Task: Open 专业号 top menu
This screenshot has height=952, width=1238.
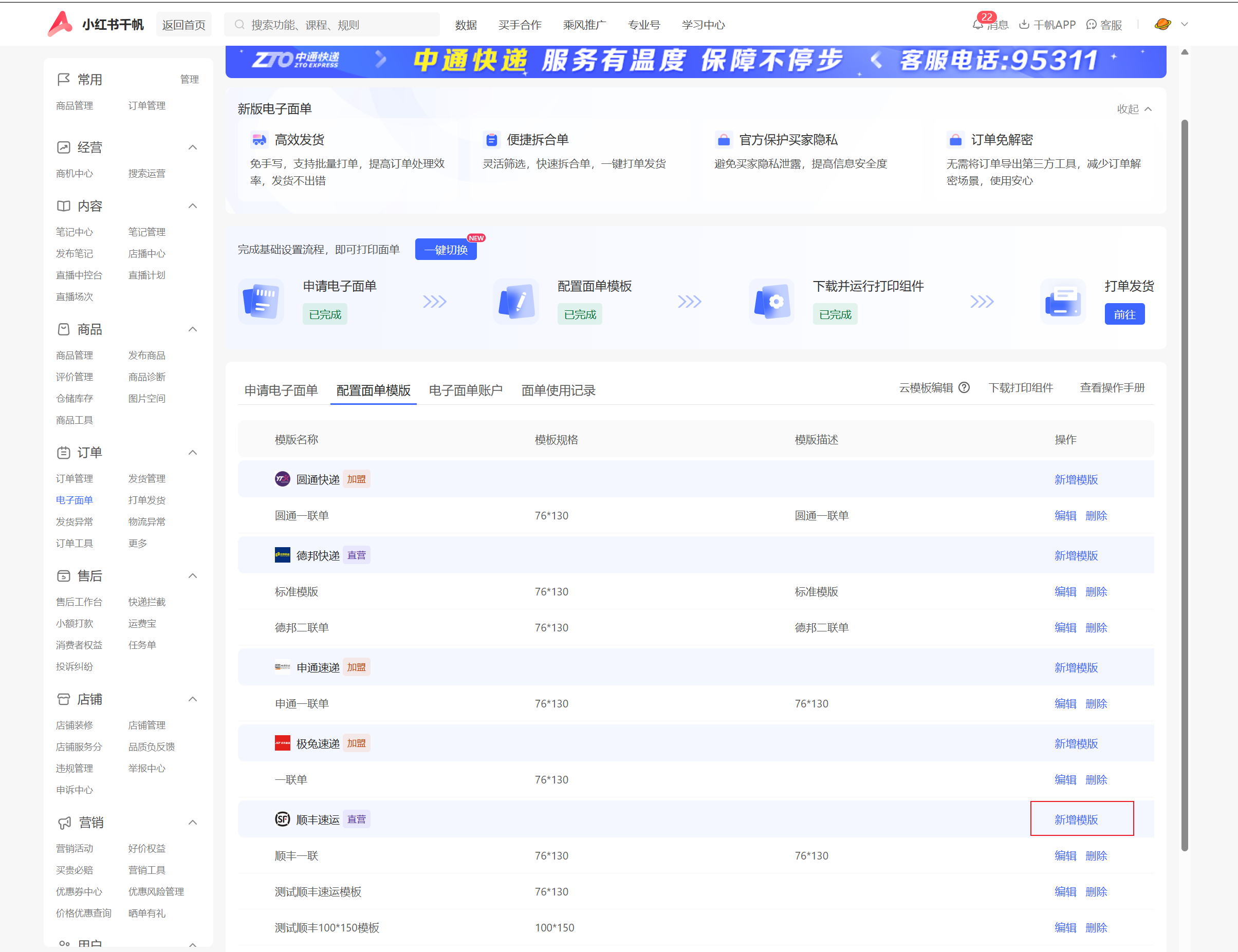Action: (644, 25)
